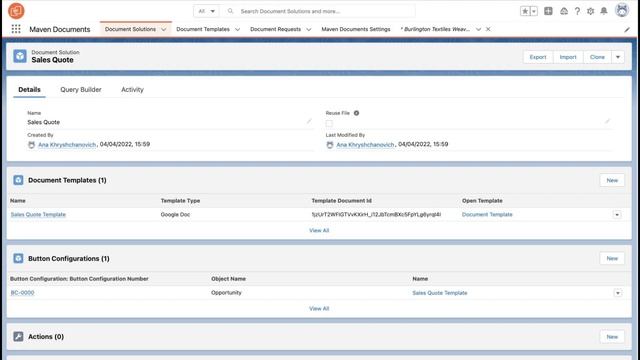
Task: Open Last Modified By Ana Khryshchanovich link
Action: (365, 144)
